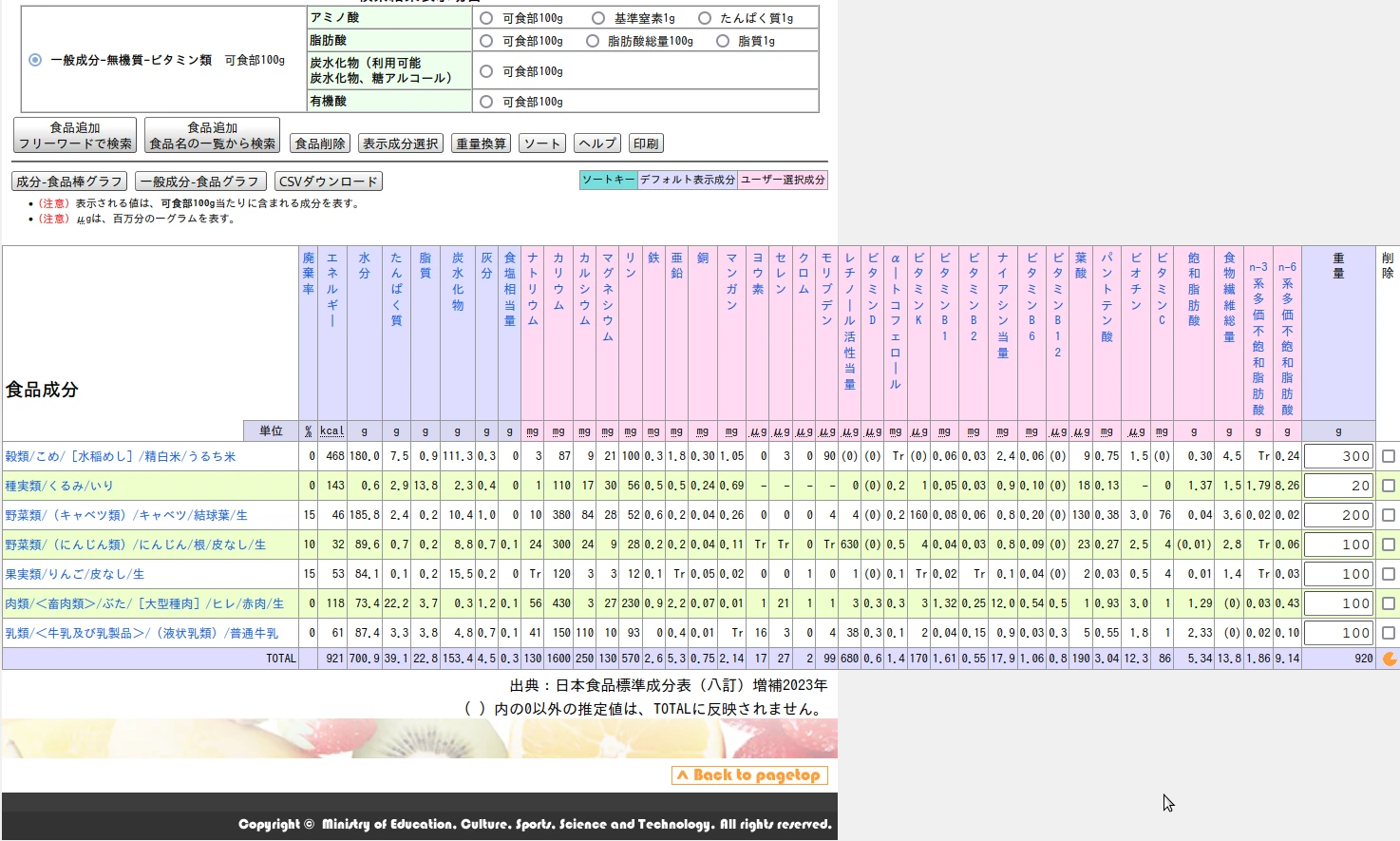
Task: Print the table with the 印刷 button
Action: tap(644, 143)
